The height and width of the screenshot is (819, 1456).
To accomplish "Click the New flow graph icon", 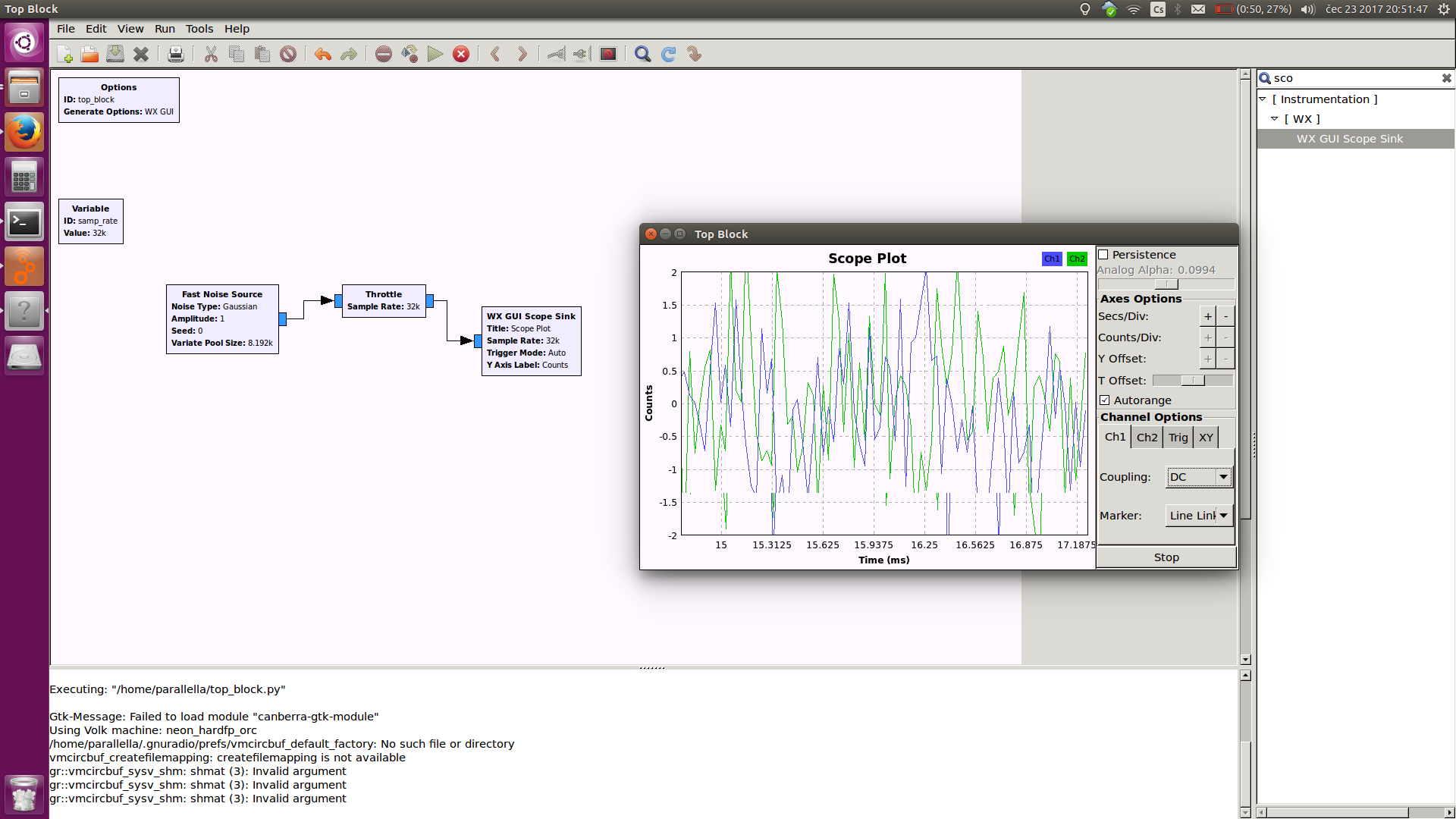I will (x=64, y=55).
